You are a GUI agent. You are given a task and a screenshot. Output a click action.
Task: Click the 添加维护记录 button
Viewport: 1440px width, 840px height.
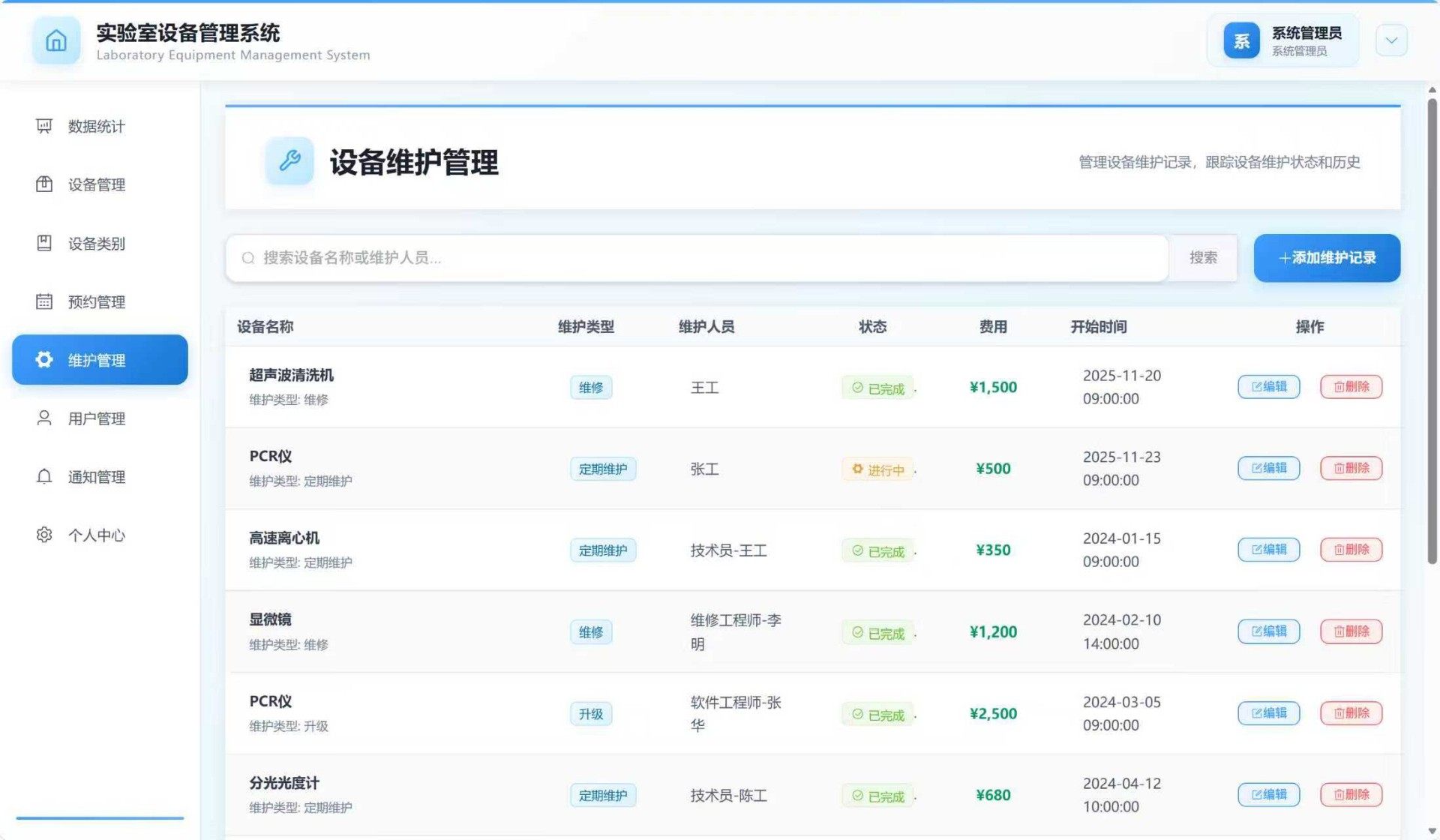(1326, 258)
